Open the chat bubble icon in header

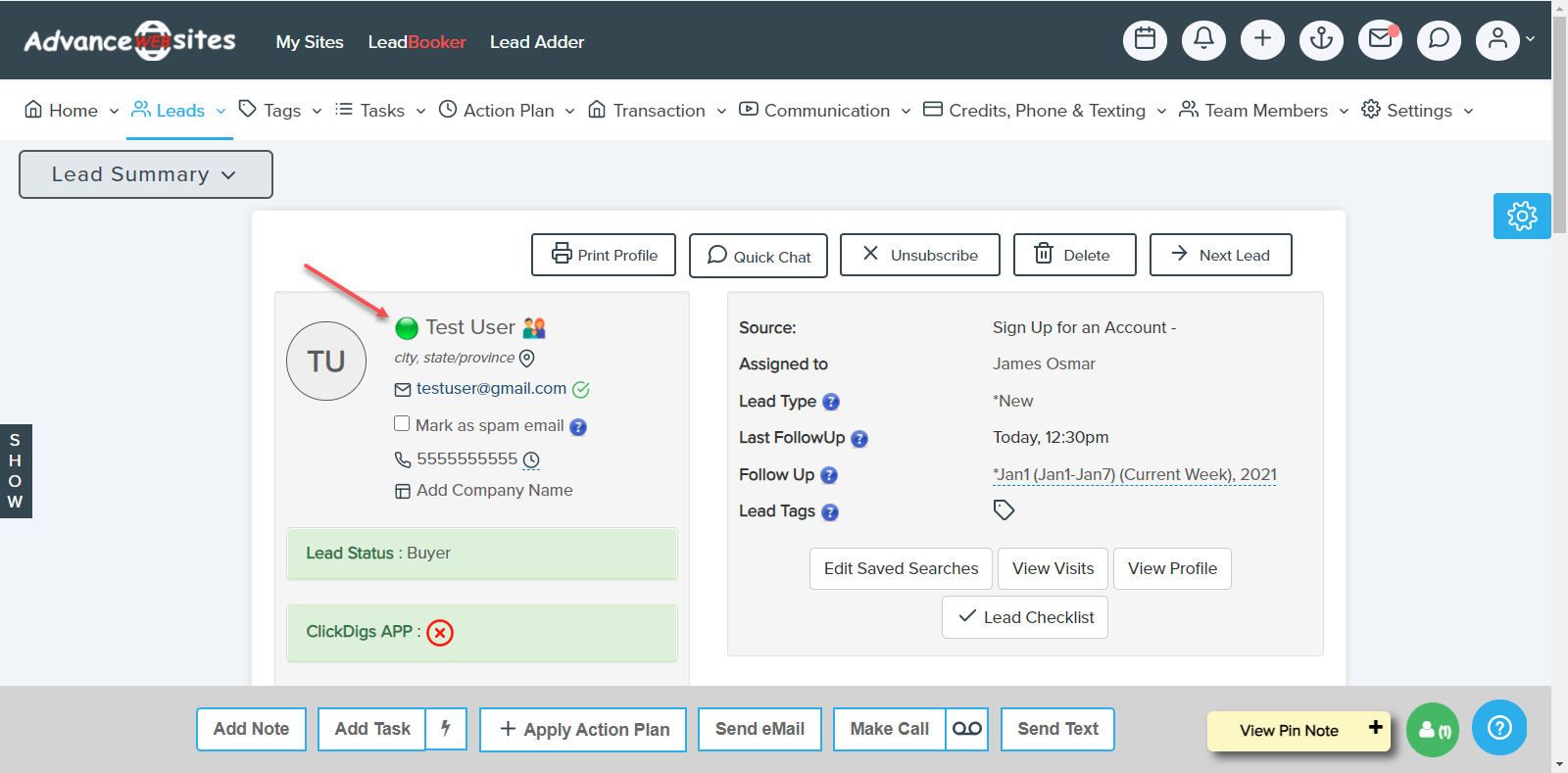[1439, 40]
